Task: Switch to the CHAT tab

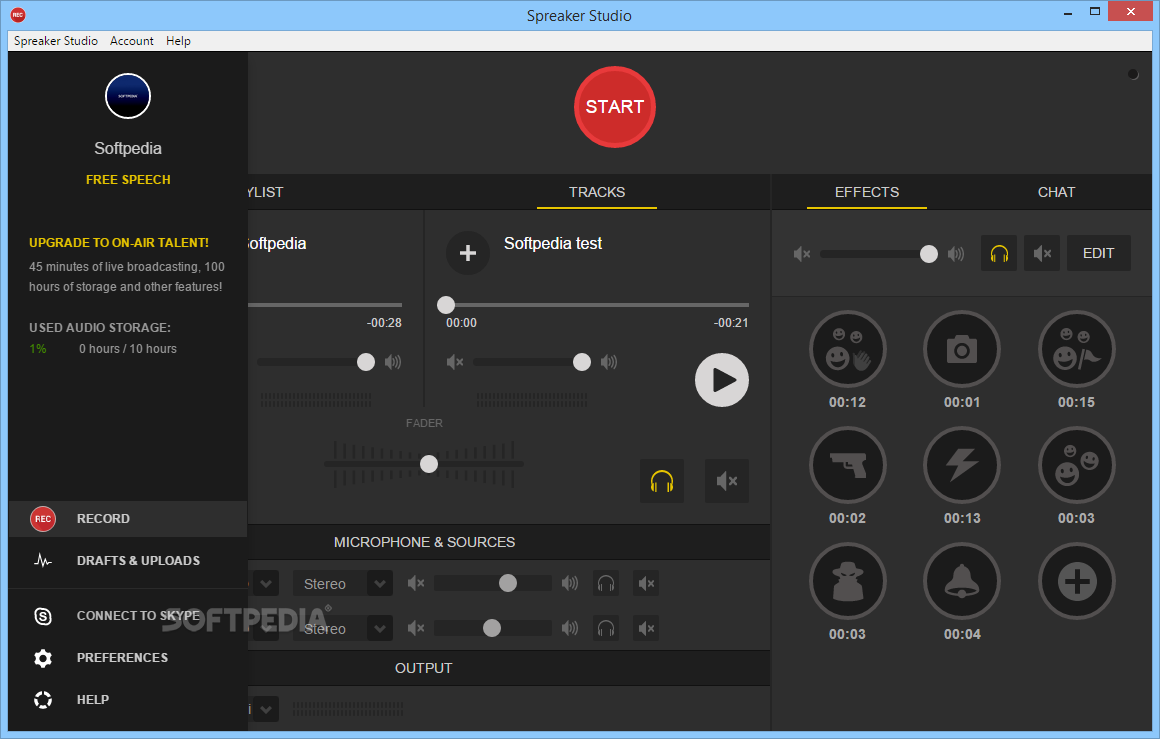Action: [x=1056, y=192]
